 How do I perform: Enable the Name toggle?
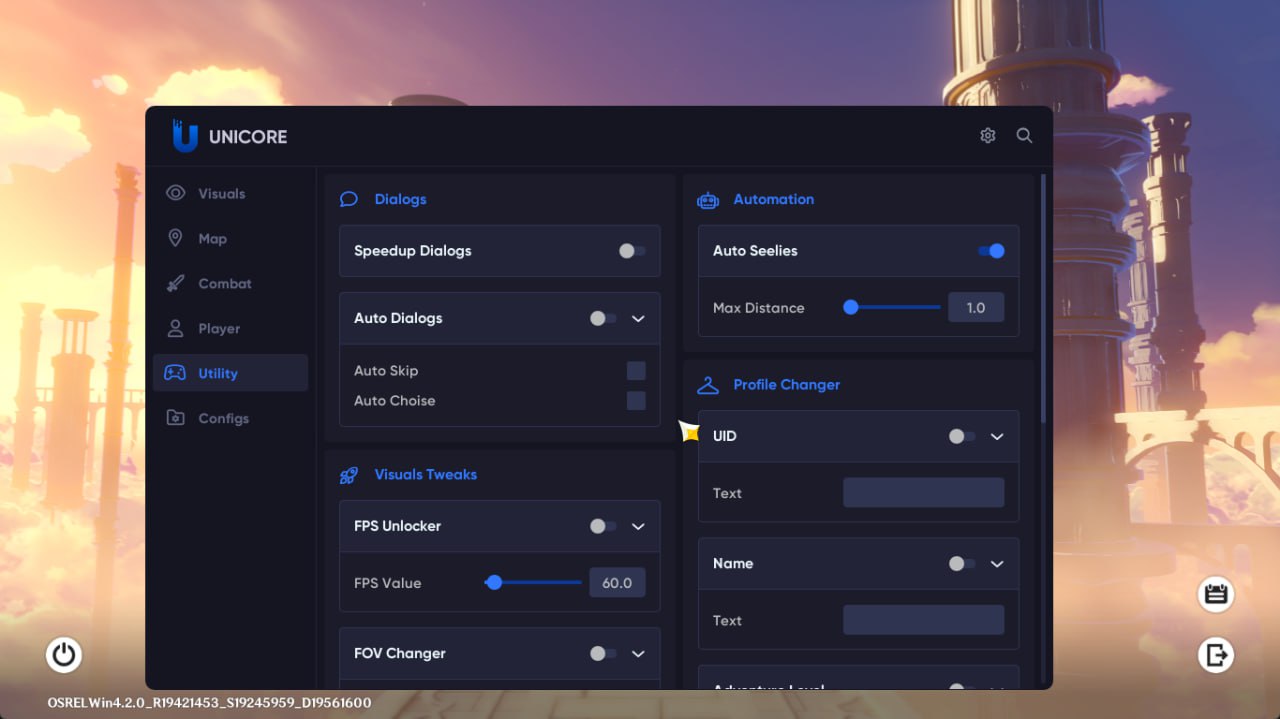point(962,564)
